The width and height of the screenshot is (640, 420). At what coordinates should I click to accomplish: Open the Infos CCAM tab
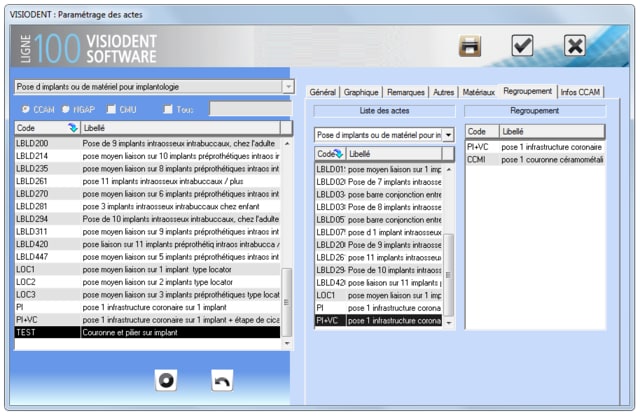pos(582,92)
